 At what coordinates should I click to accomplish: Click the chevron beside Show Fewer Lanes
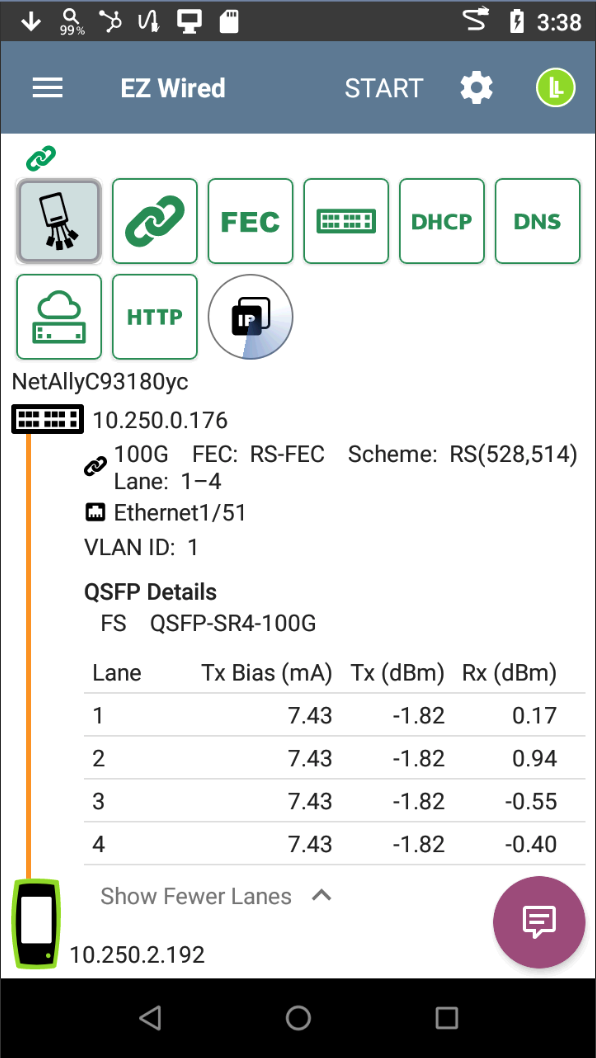(321, 895)
